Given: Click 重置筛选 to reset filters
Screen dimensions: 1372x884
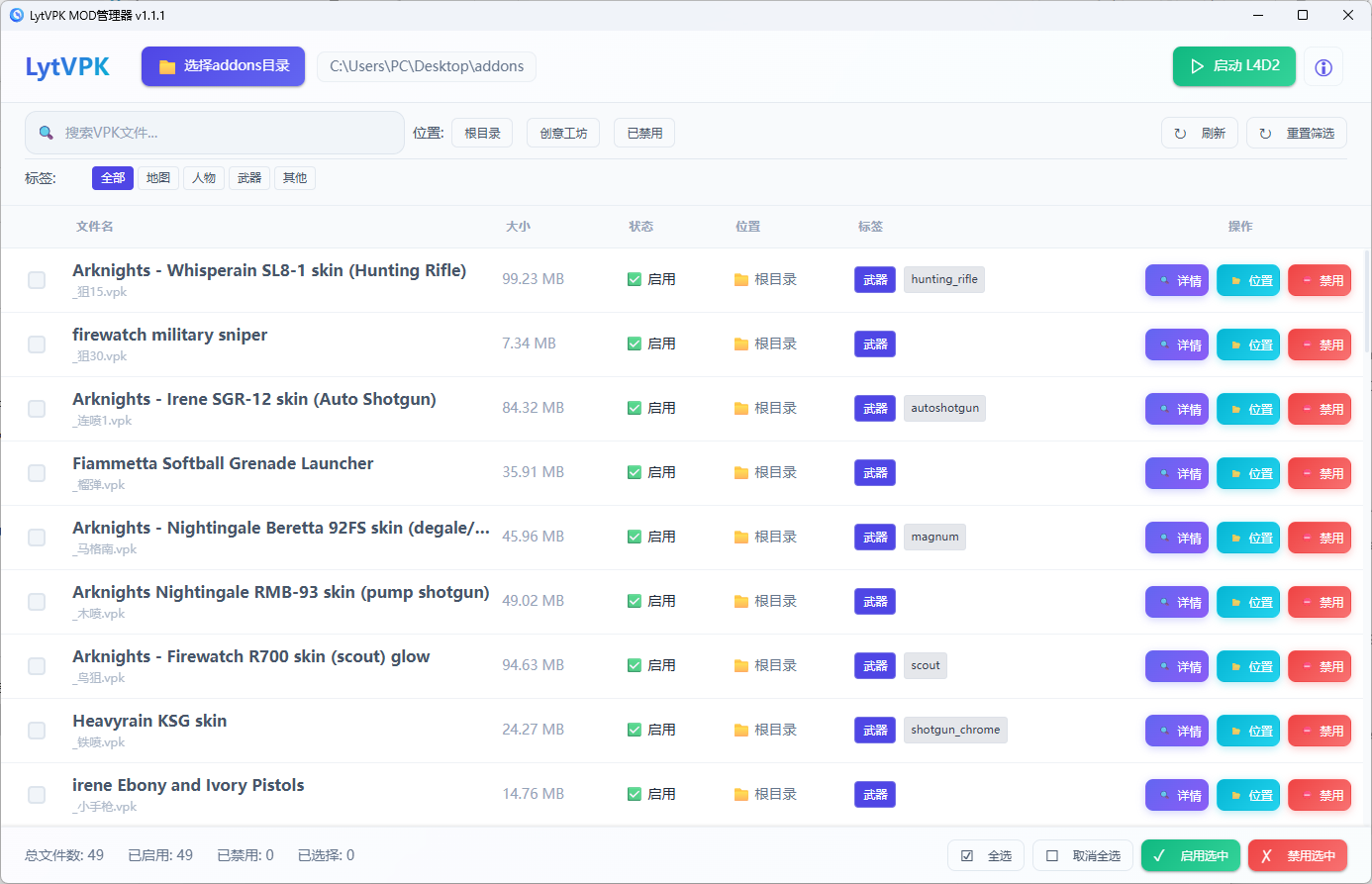Looking at the screenshot, I should pos(1297,133).
